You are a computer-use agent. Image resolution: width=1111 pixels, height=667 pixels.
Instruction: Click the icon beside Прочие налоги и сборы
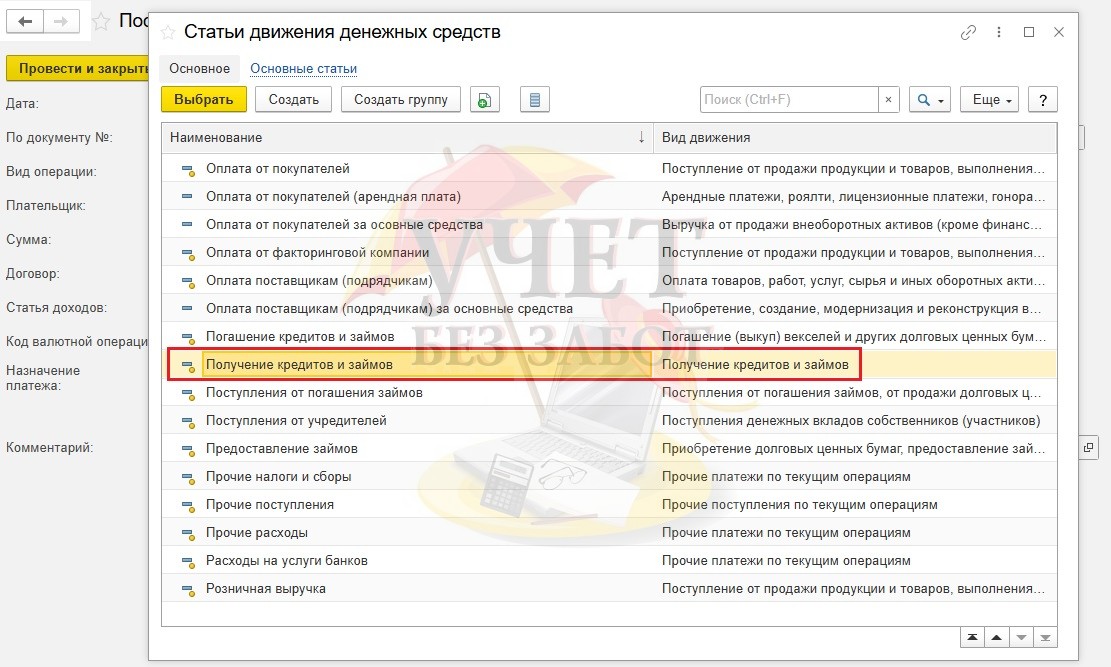pos(188,477)
